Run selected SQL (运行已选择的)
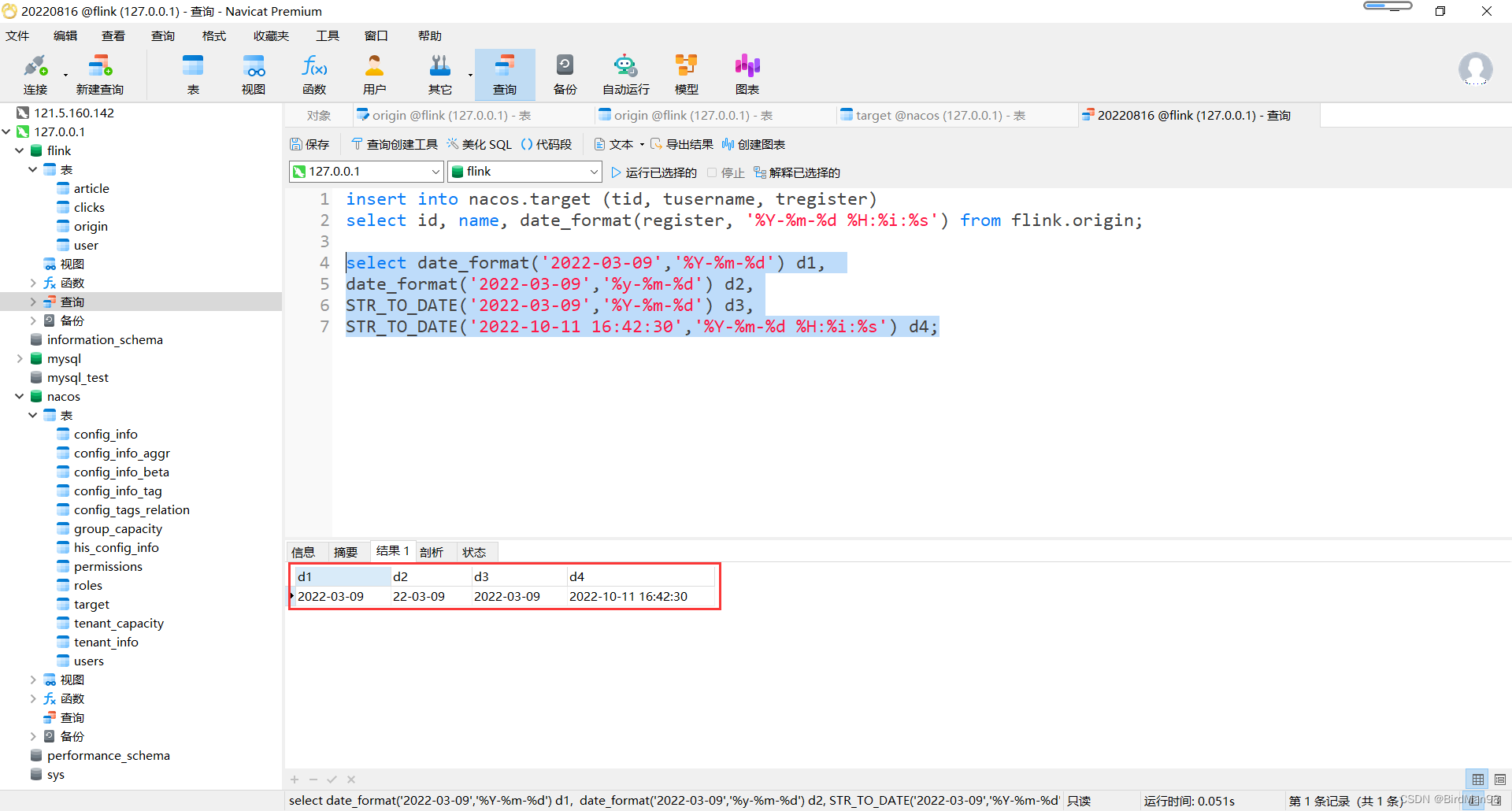The height and width of the screenshot is (811, 1512). click(x=654, y=172)
